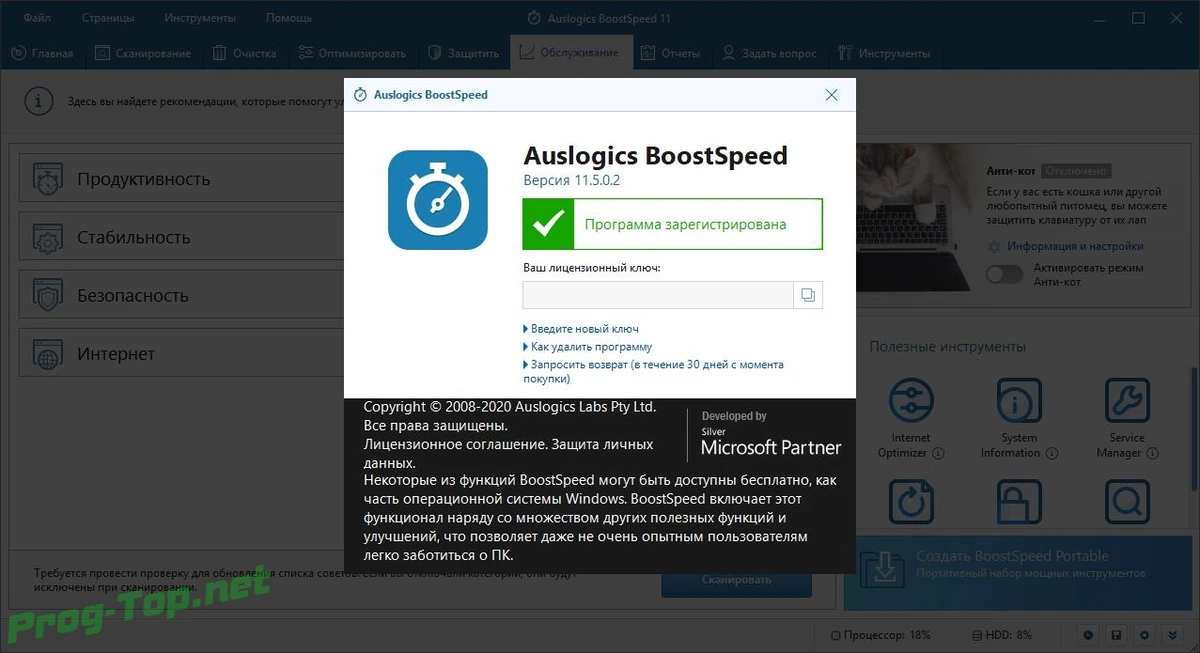Switch to the Сканирование tab

[x=142, y=53]
